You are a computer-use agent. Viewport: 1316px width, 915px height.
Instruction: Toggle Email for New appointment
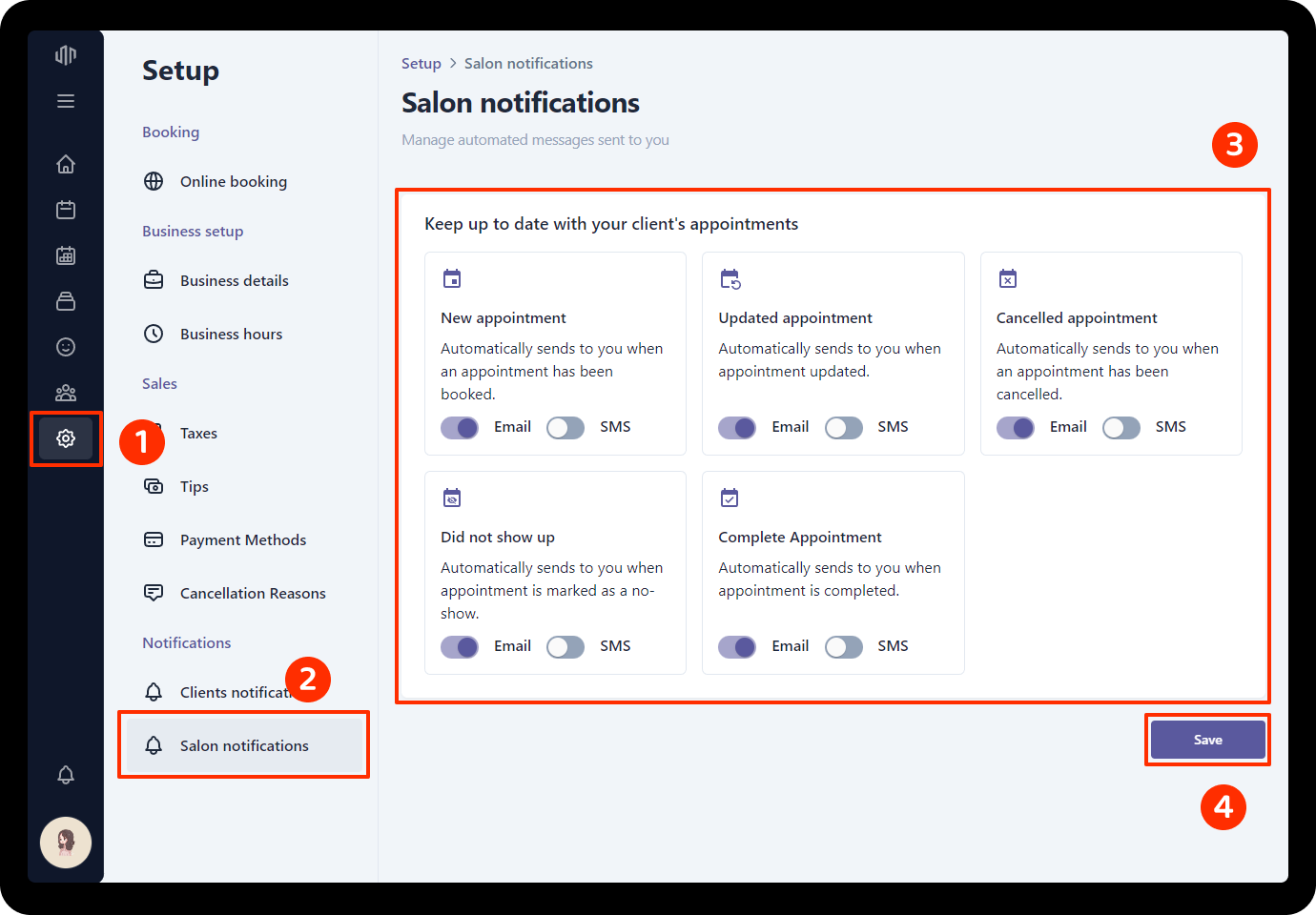[460, 428]
